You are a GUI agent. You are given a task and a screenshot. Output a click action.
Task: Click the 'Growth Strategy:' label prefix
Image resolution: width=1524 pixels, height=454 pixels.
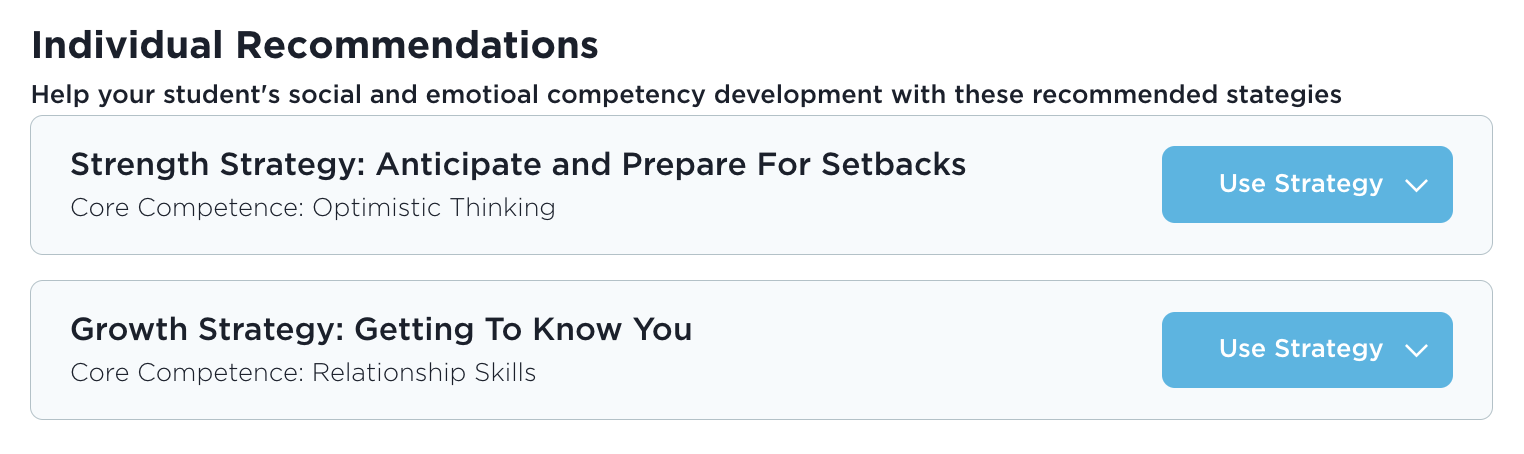tap(208, 329)
